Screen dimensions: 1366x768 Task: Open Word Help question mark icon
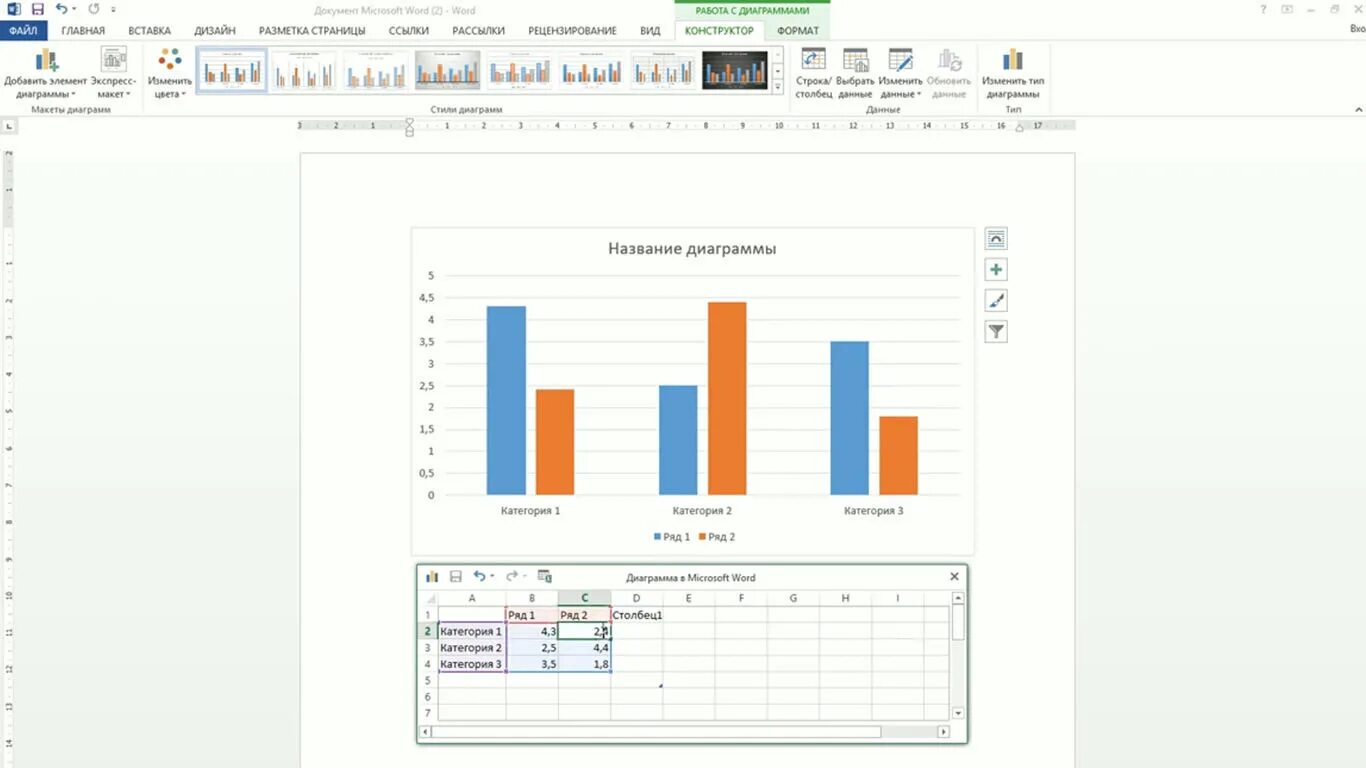(x=1264, y=9)
